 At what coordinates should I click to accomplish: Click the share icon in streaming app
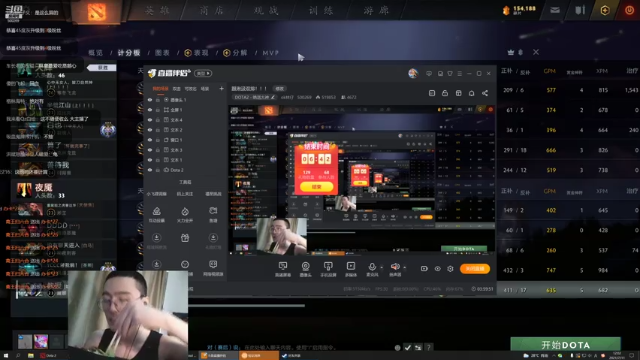pos(485,93)
